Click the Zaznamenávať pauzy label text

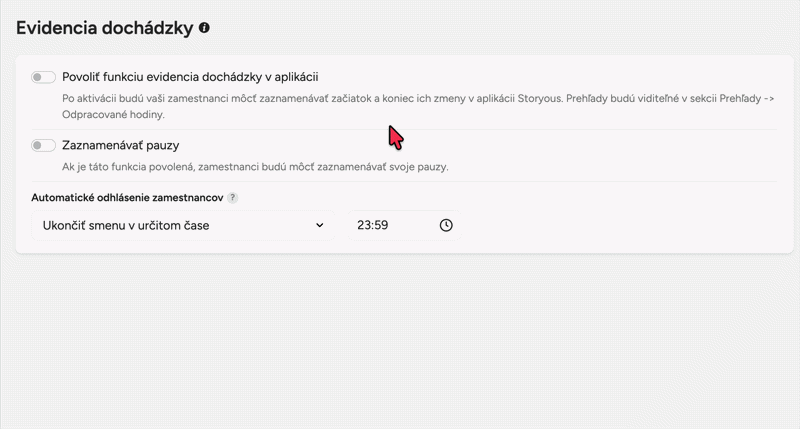[120, 146]
